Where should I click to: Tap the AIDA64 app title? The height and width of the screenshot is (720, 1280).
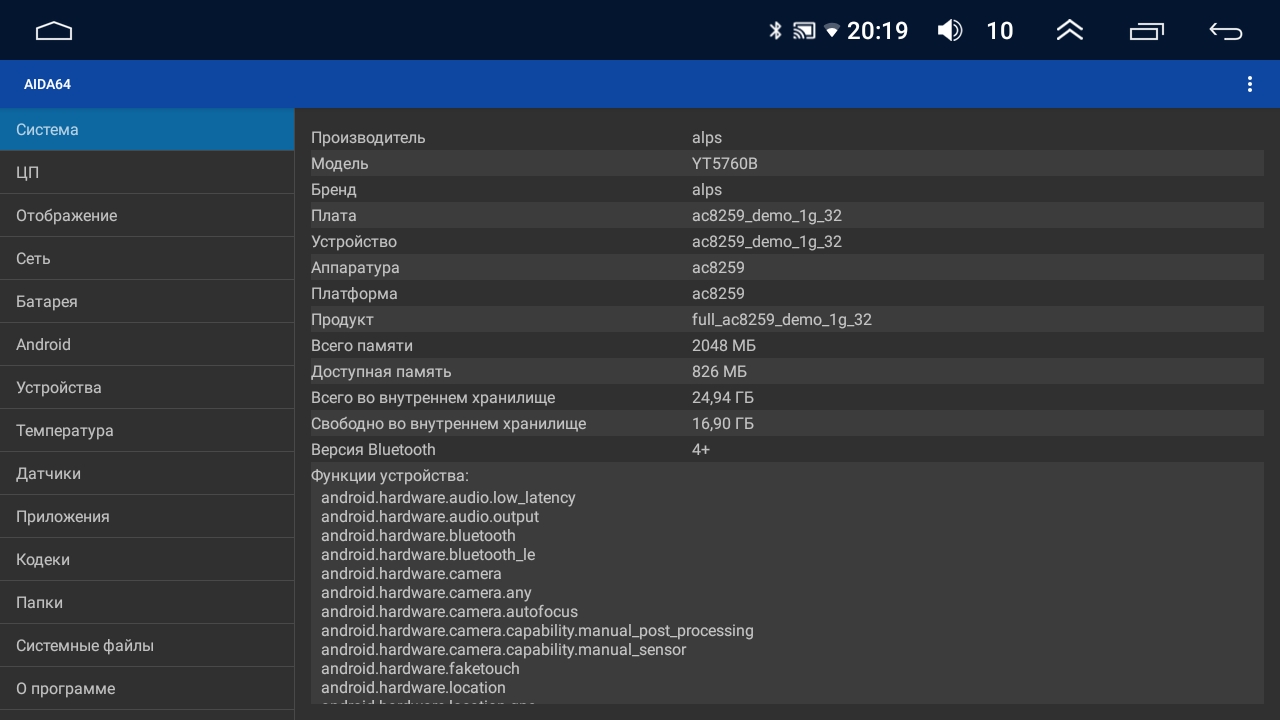(47, 84)
